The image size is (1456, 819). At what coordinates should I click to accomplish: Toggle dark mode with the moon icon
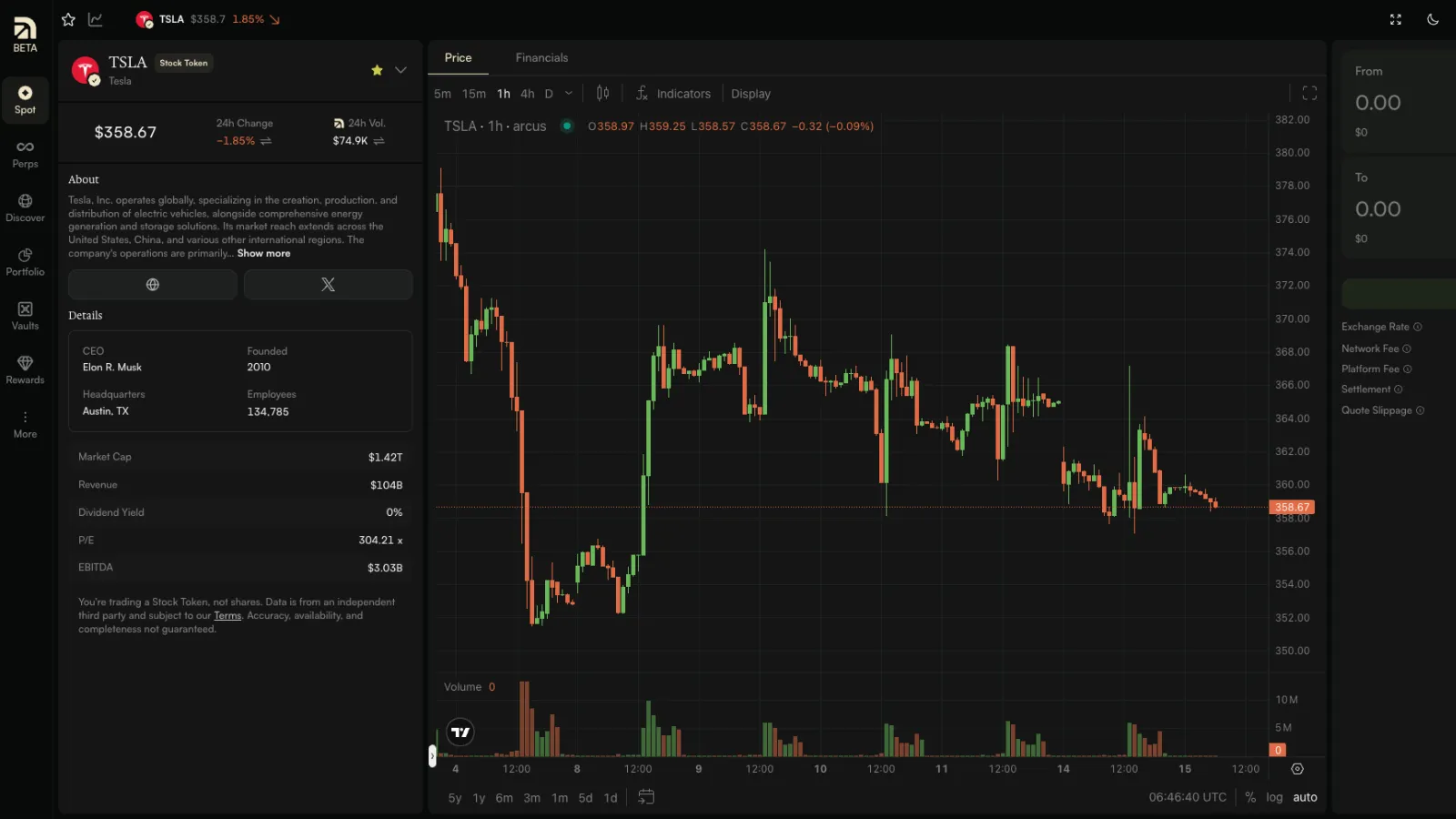(1432, 19)
